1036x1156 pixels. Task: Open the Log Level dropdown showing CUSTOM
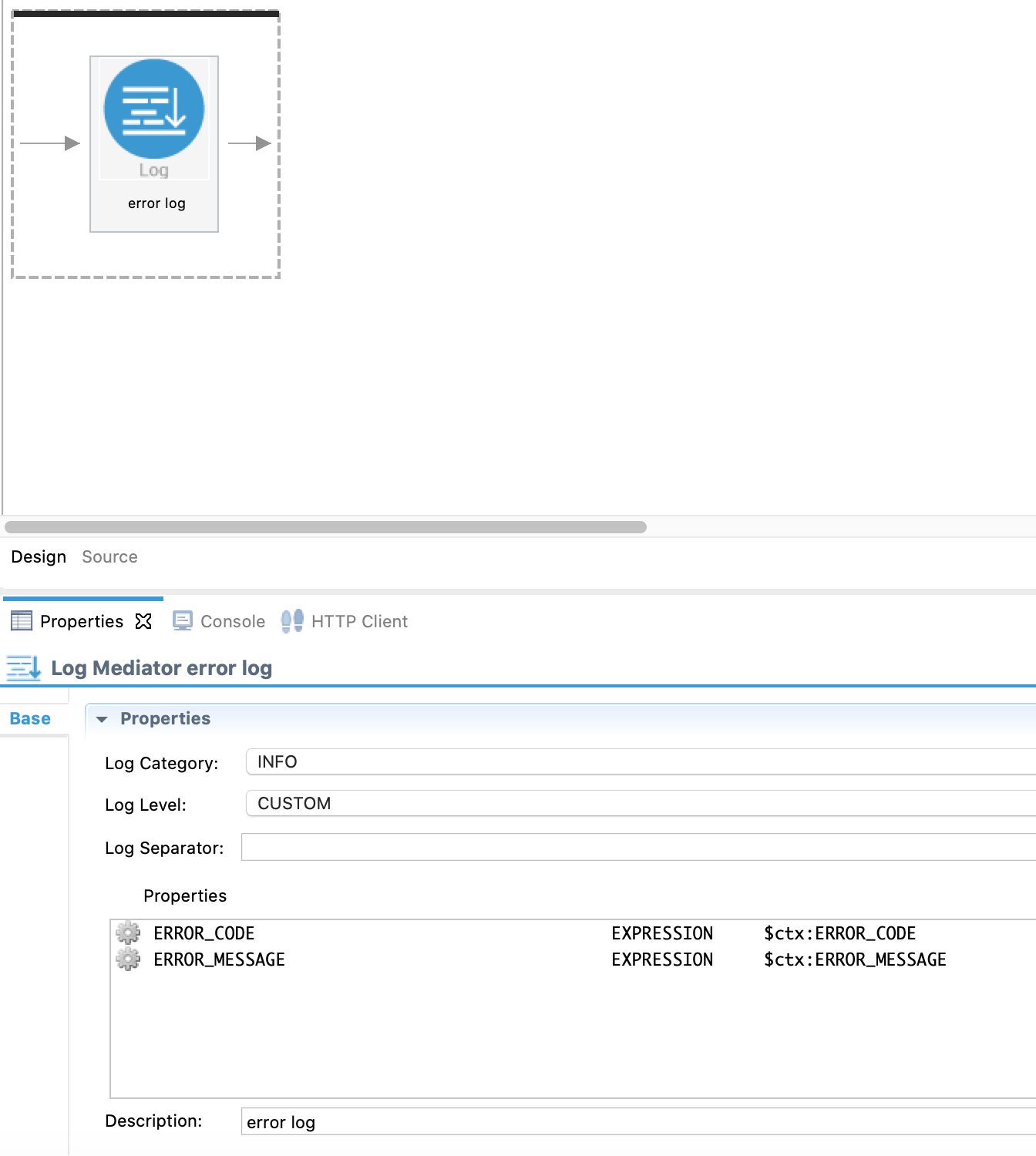point(641,803)
